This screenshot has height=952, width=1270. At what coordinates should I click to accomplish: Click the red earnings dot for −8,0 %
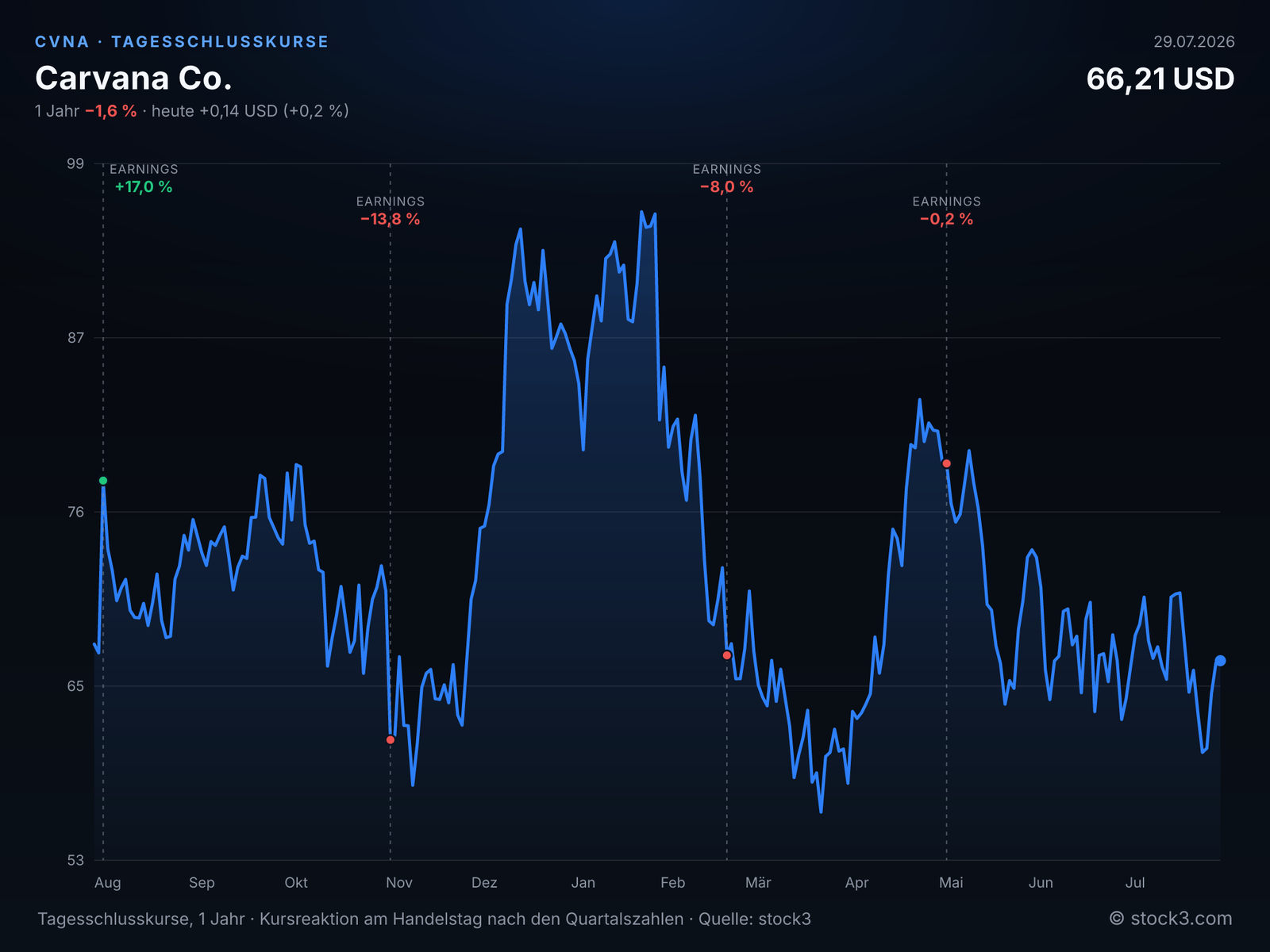click(727, 655)
